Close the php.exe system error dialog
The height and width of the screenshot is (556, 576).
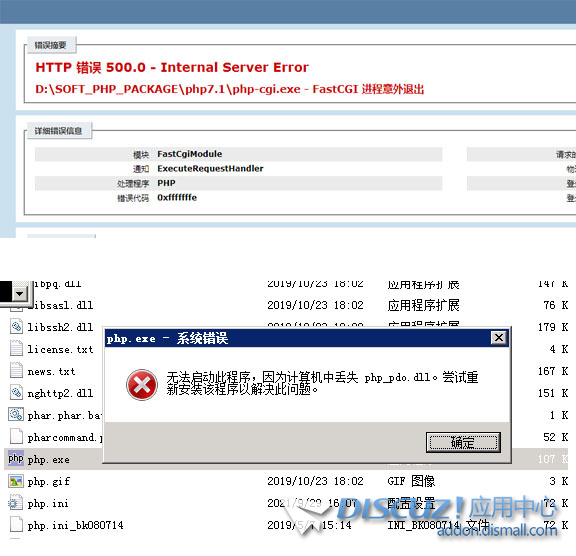click(x=498, y=337)
